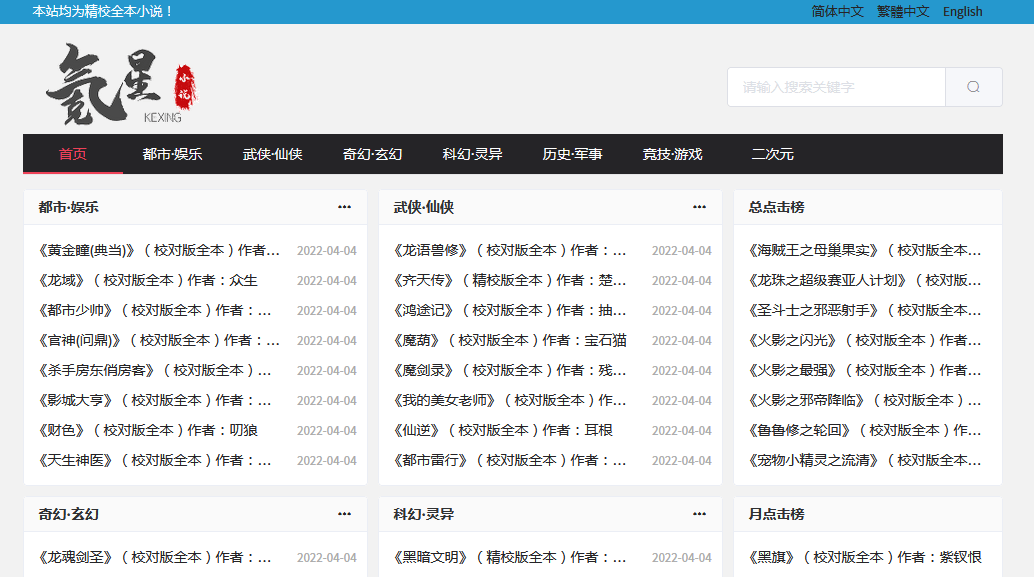Switch language to 简体中文
This screenshot has width=1034, height=577.
click(837, 12)
